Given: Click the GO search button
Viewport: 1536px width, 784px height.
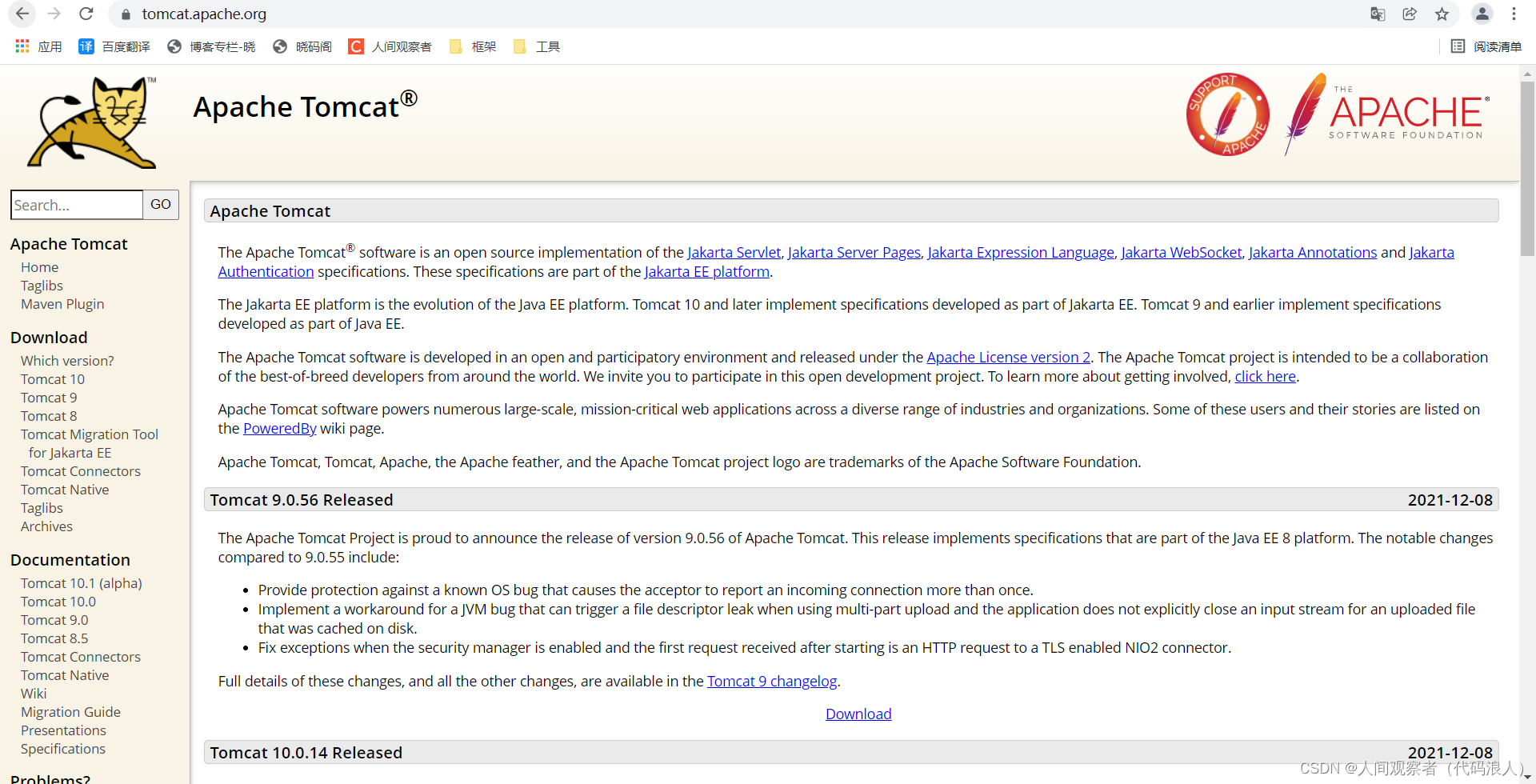Looking at the screenshot, I should click(161, 205).
